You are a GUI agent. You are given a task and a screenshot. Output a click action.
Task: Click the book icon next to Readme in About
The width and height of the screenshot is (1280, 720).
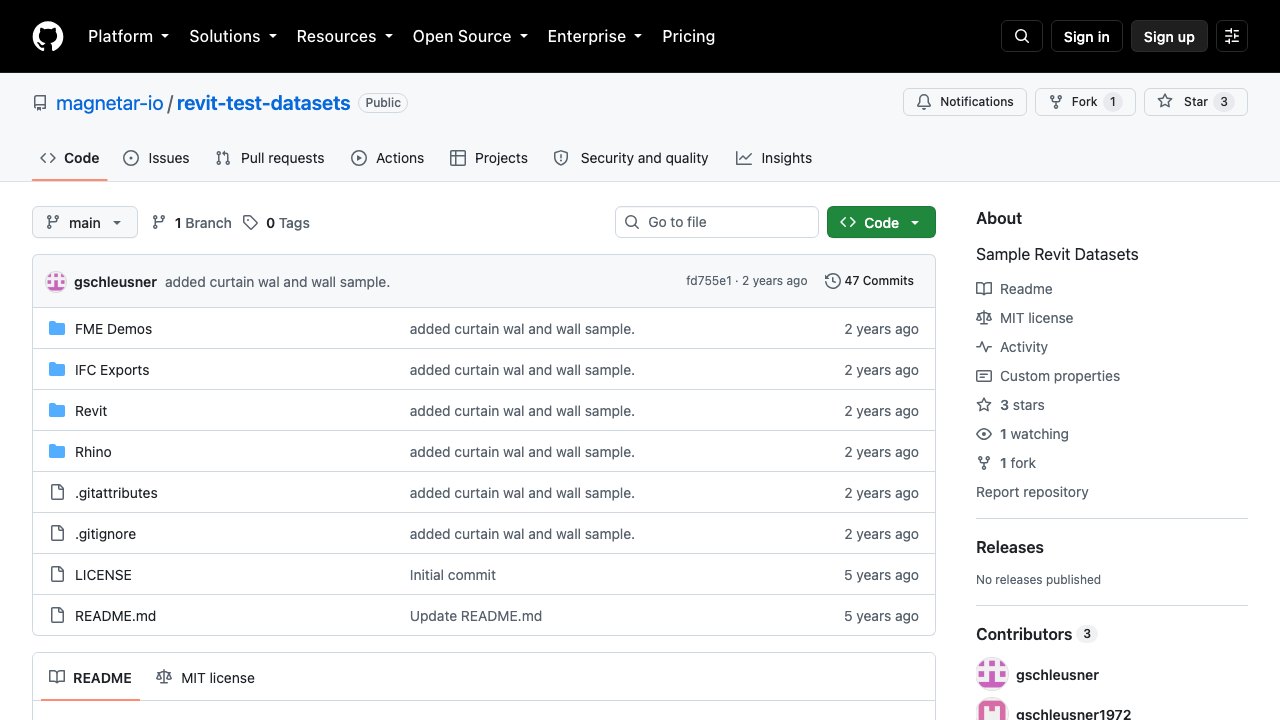click(984, 289)
